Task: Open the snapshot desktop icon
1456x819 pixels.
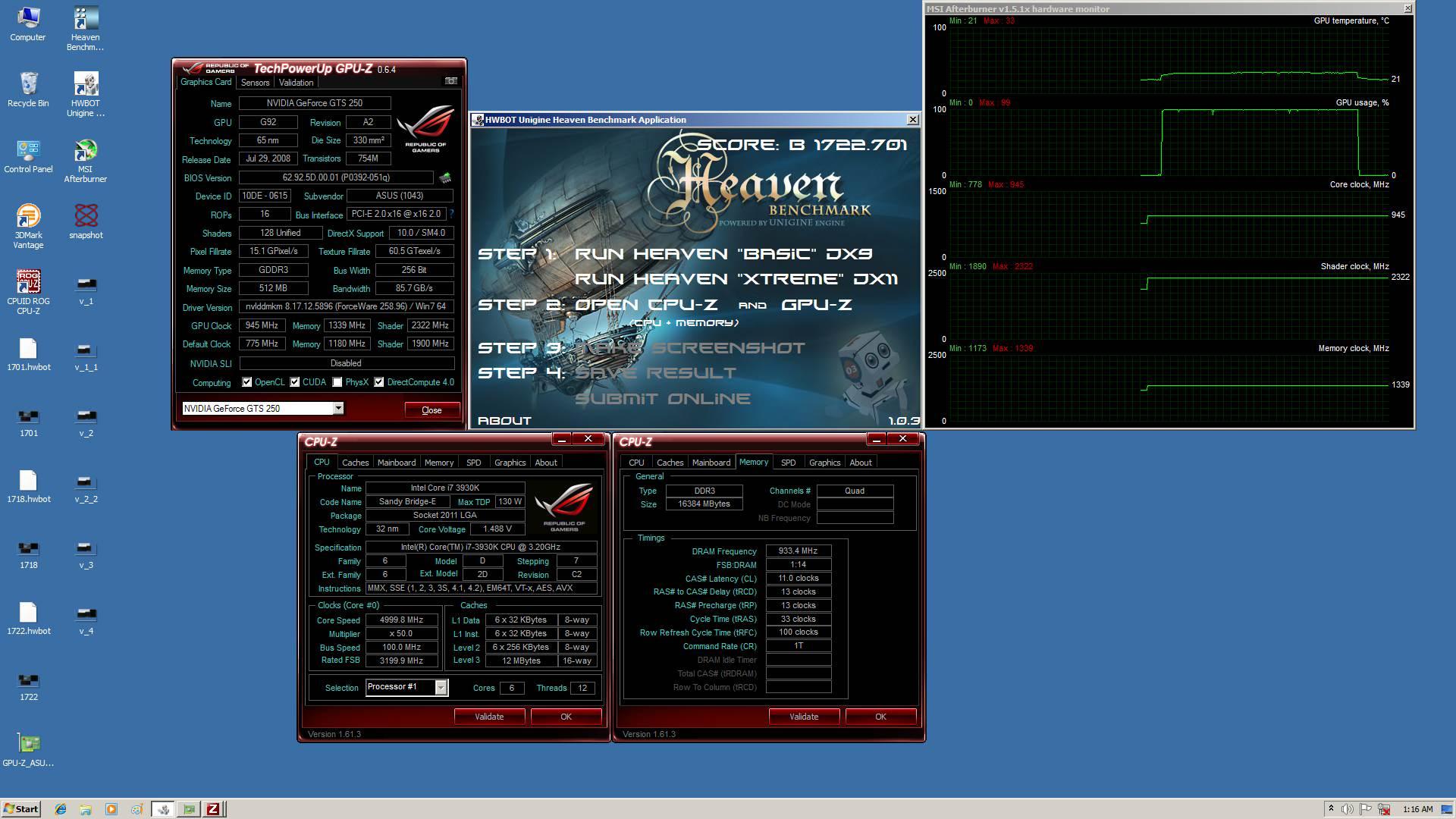Action: [86, 222]
